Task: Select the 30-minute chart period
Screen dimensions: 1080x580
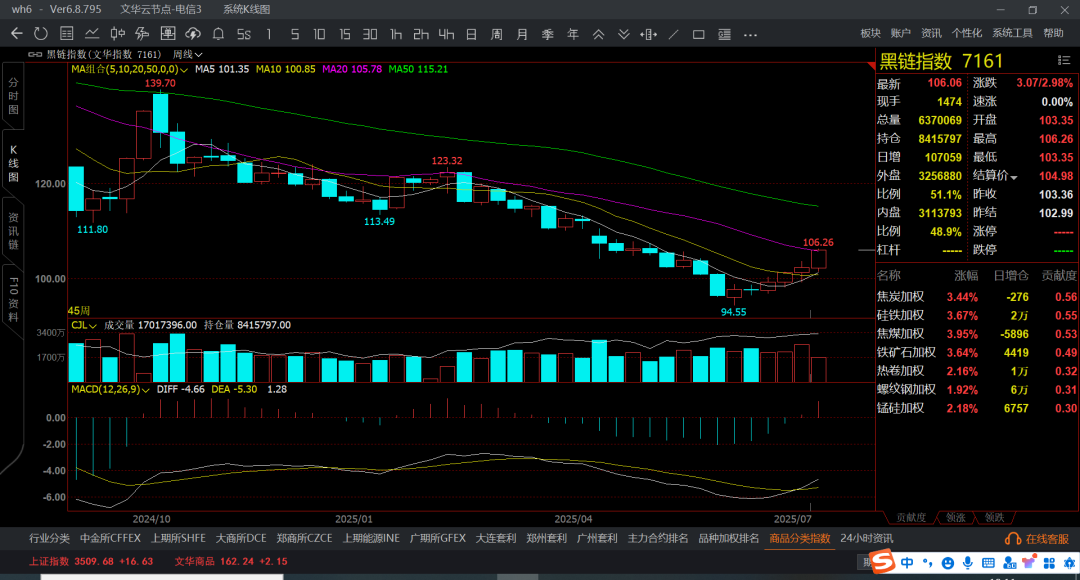Action: point(370,34)
